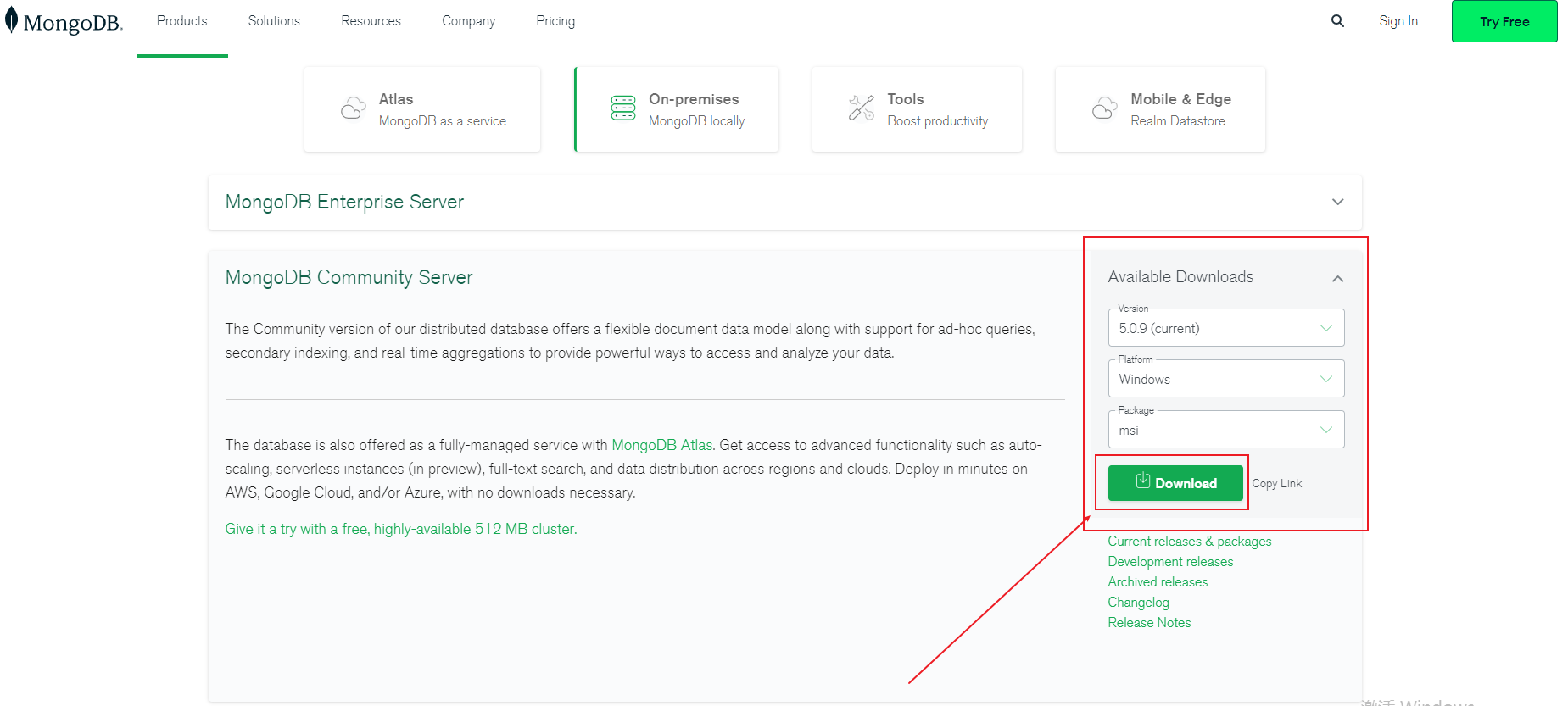
Task: Open the Package dropdown showing msi
Action: tap(1226, 430)
